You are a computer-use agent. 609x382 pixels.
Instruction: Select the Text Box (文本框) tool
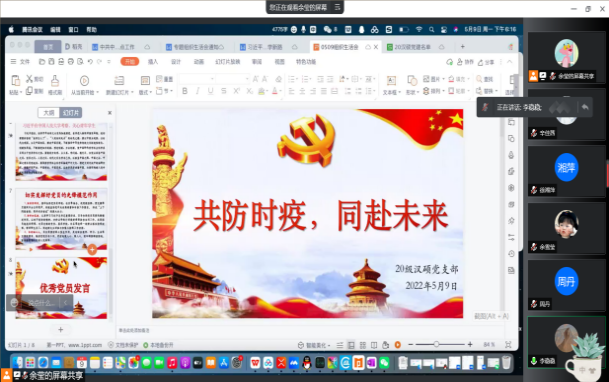[x=391, y=81]
